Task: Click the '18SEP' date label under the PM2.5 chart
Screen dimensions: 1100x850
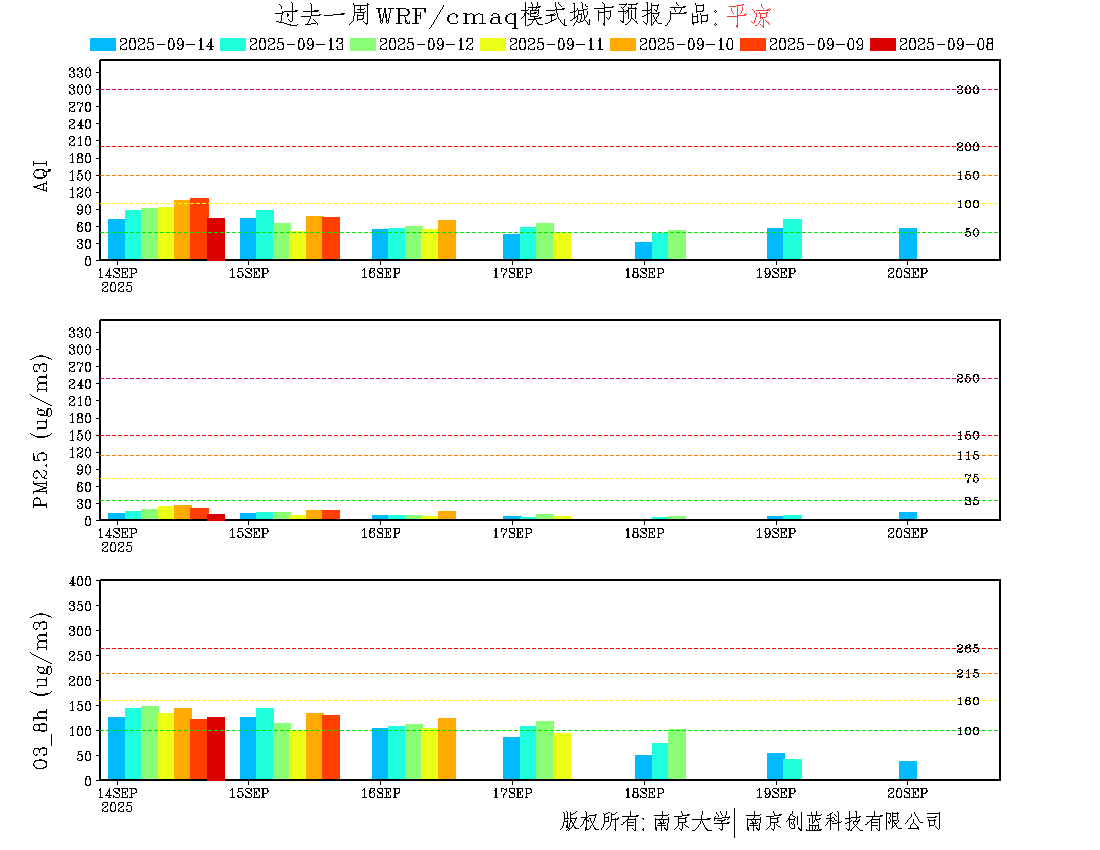Action: (x=644, y=533)
